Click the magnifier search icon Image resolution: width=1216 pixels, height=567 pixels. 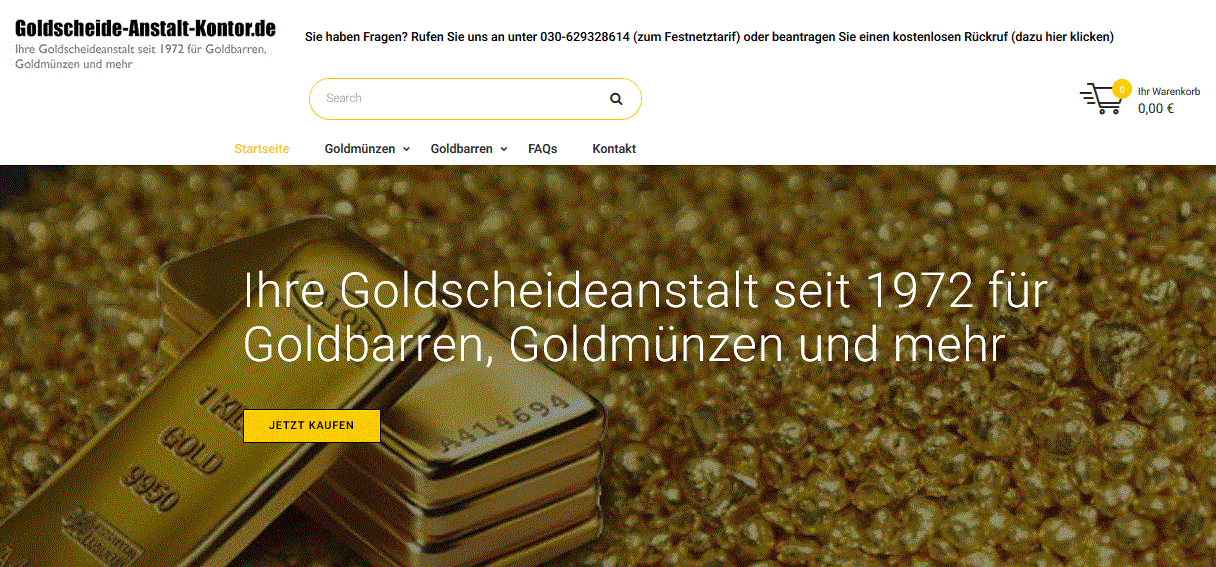pos(616,99)
